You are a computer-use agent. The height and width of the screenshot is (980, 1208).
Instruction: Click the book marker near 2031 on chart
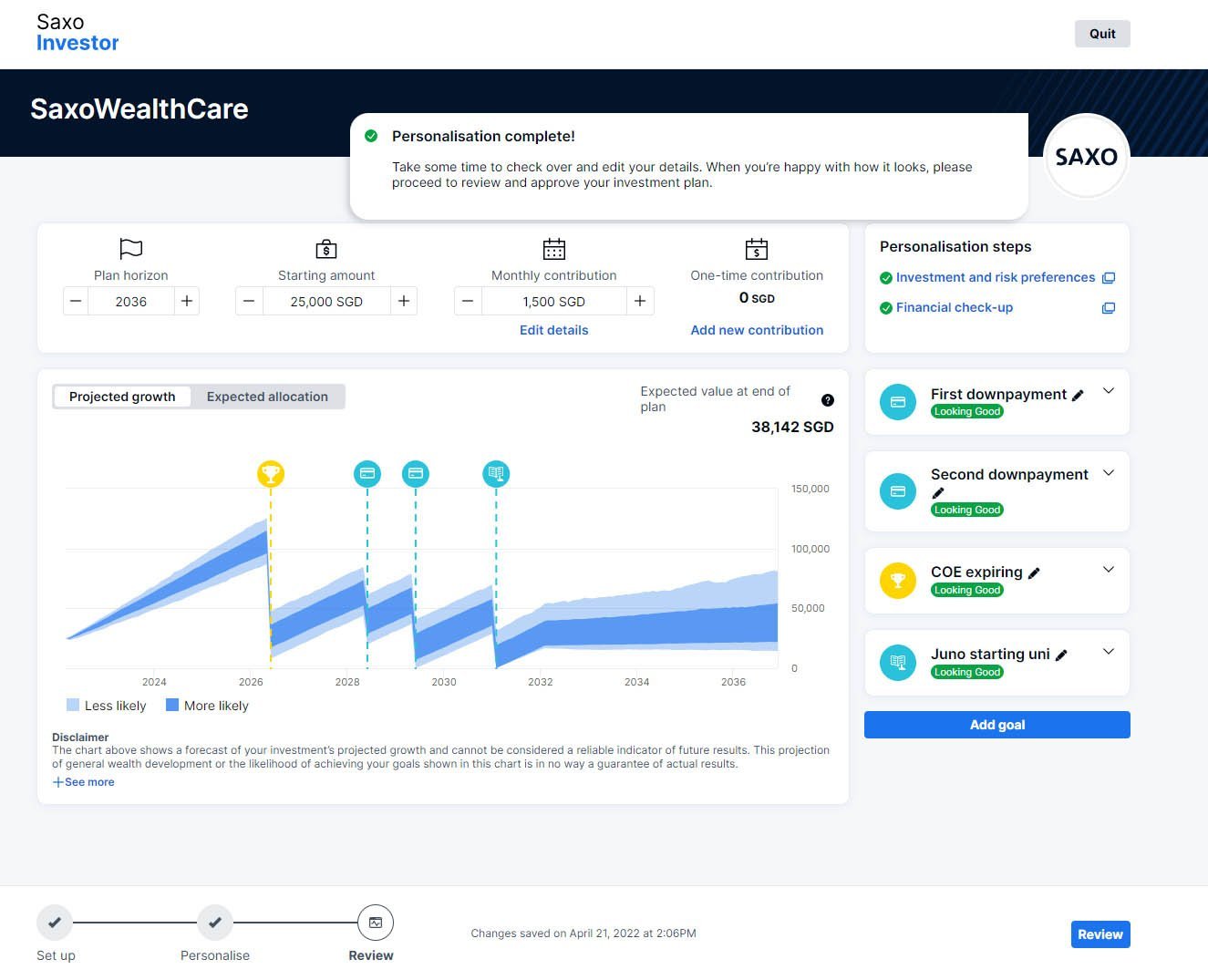[x=496, y=474]
